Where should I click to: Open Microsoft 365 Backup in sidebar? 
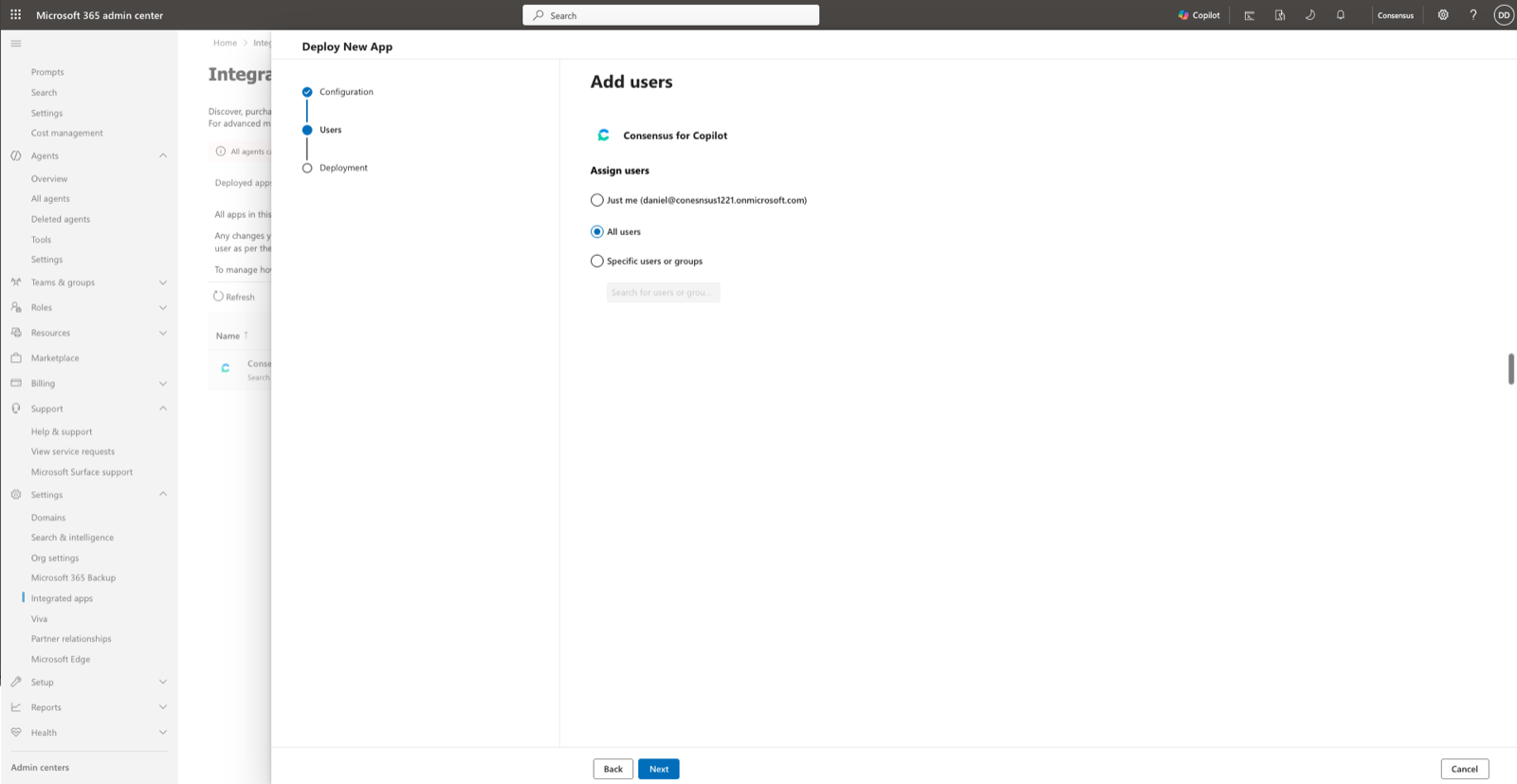coord(73,577)
